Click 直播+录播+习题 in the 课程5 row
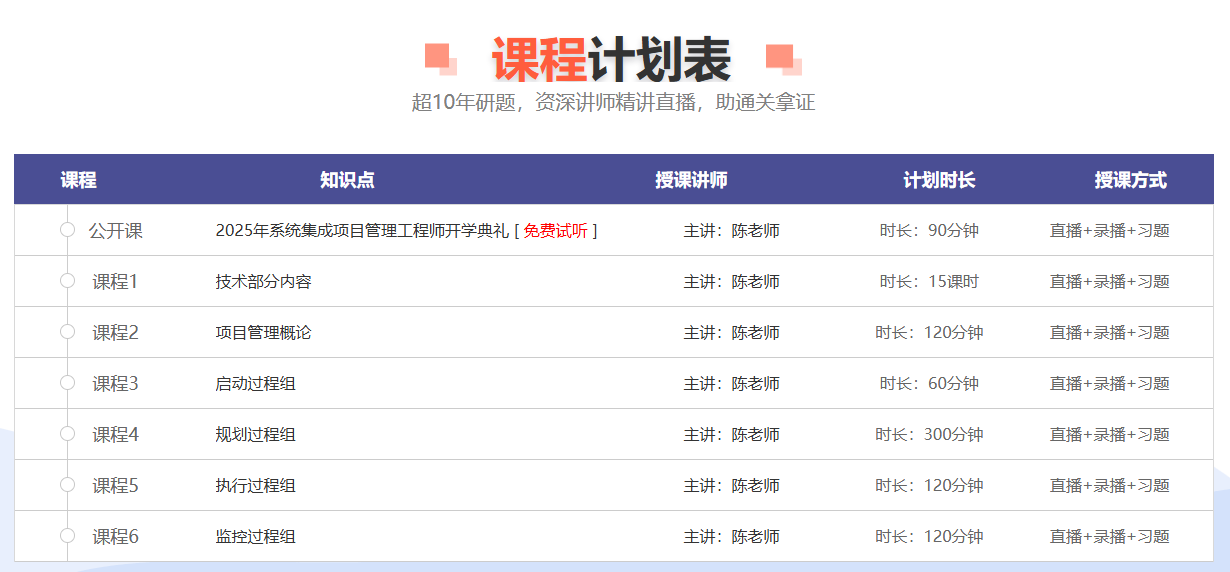Screen dimensions: 1230x572 1109,486
